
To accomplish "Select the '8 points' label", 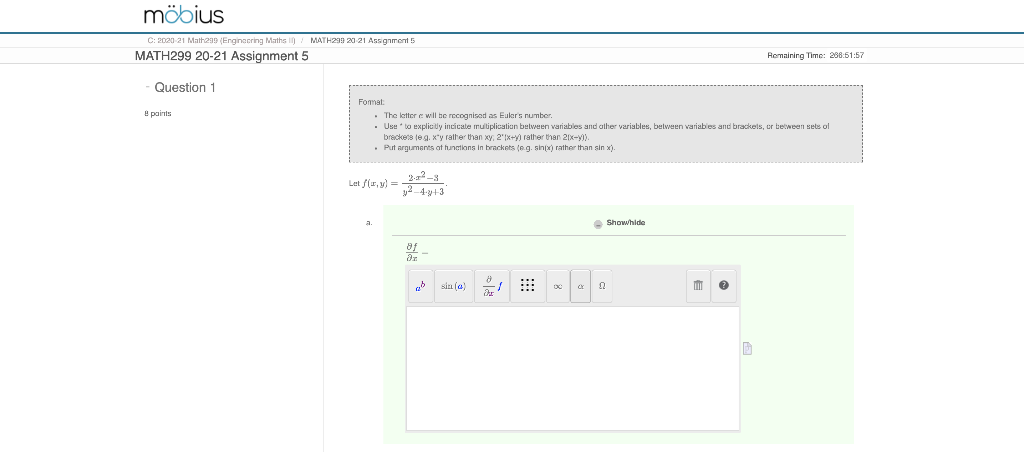I will [158, 114].
